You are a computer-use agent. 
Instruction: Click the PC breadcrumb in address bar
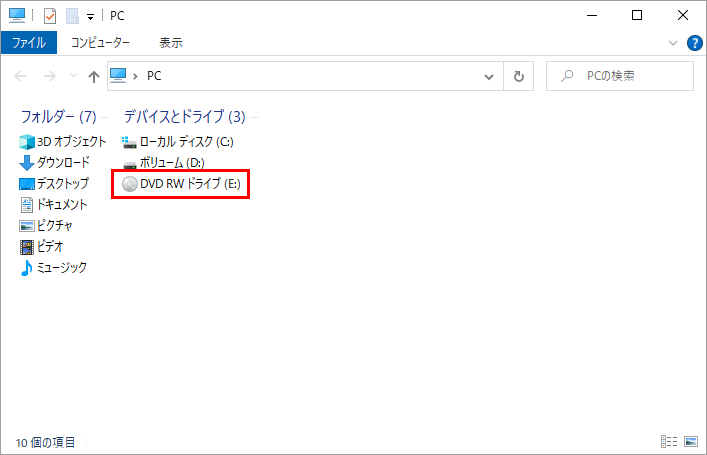154,76
